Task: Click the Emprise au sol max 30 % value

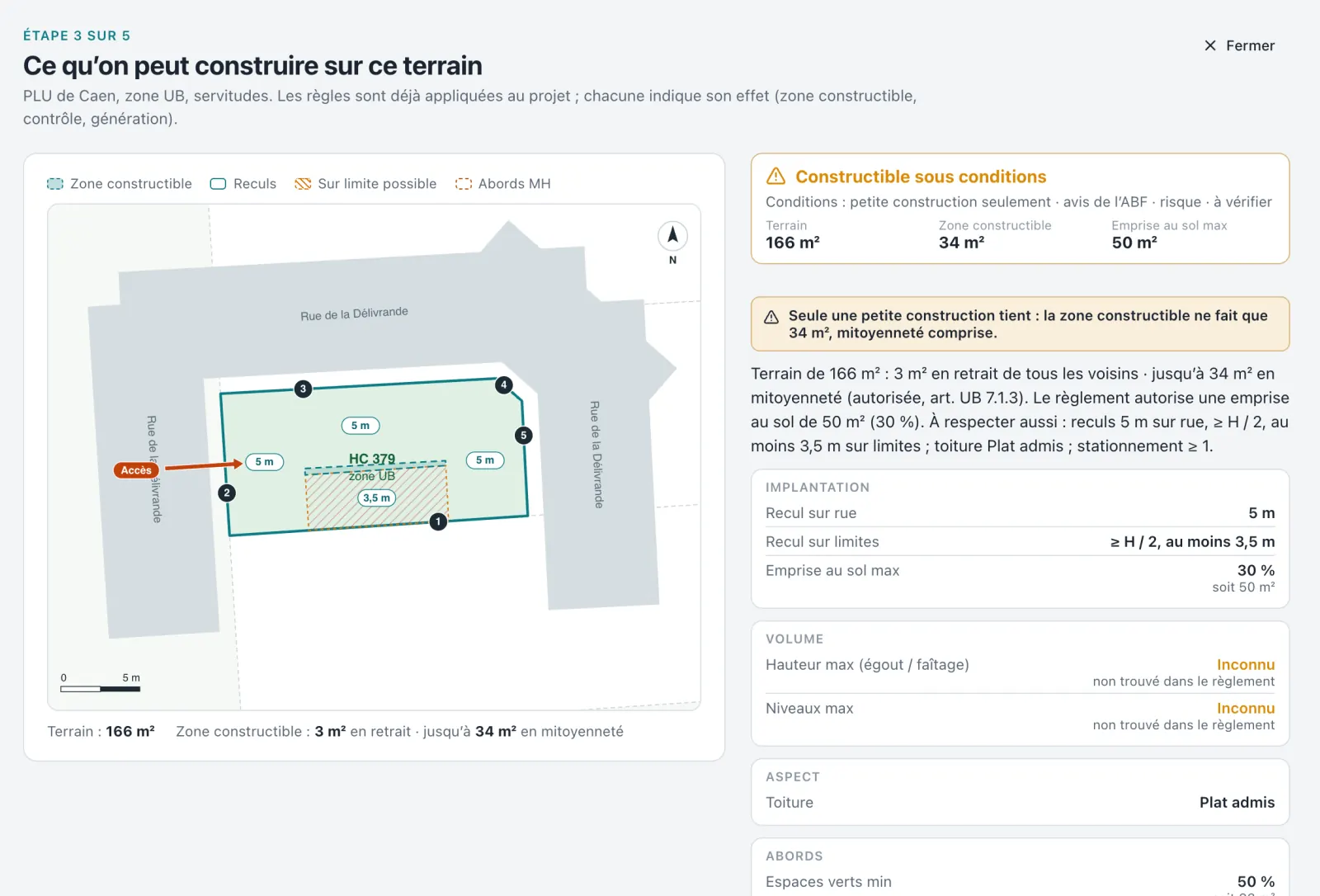Action: point(1256,570)
